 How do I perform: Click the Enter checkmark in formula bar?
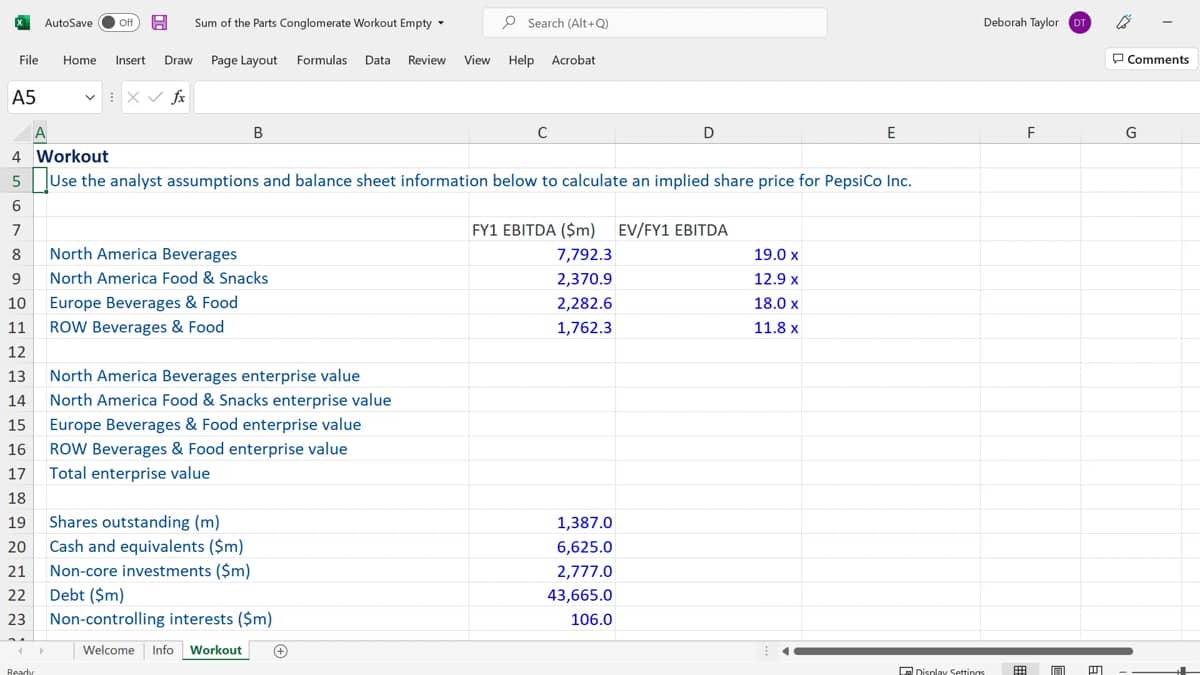click(x=154, y=97)
